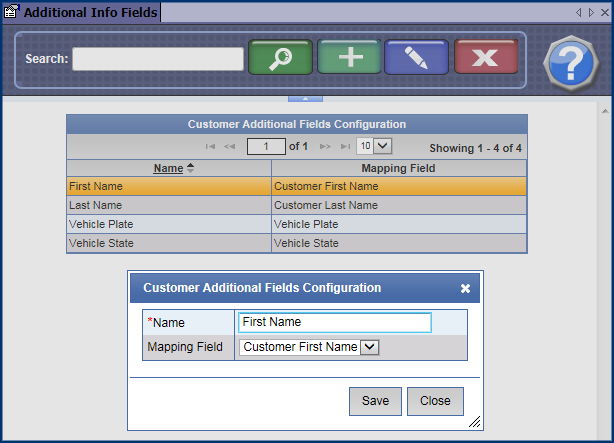Click the blue pencil edit button
Screen dimensions: 614x443
[x=417, y=58]
